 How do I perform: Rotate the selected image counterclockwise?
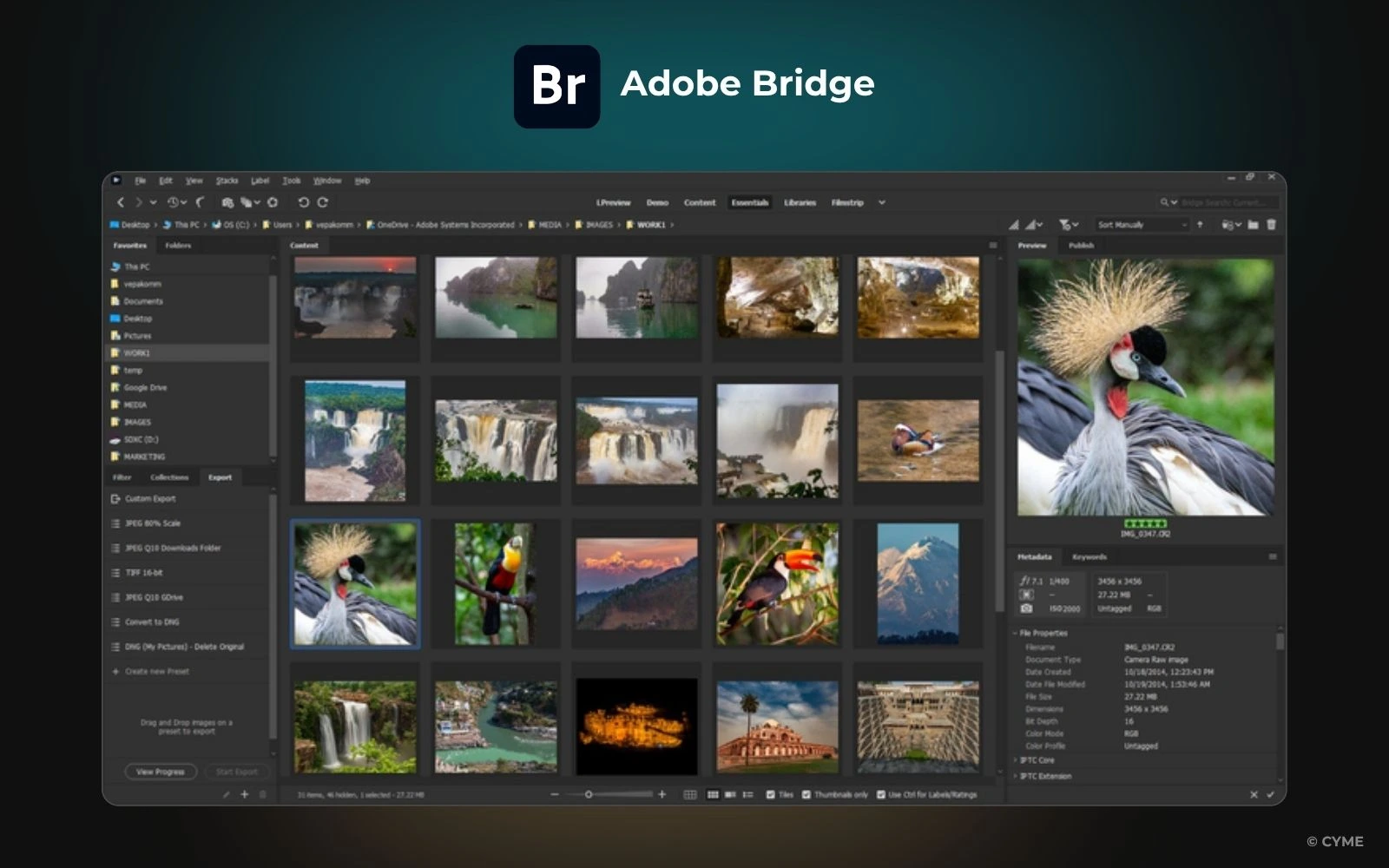click(303, 202)
